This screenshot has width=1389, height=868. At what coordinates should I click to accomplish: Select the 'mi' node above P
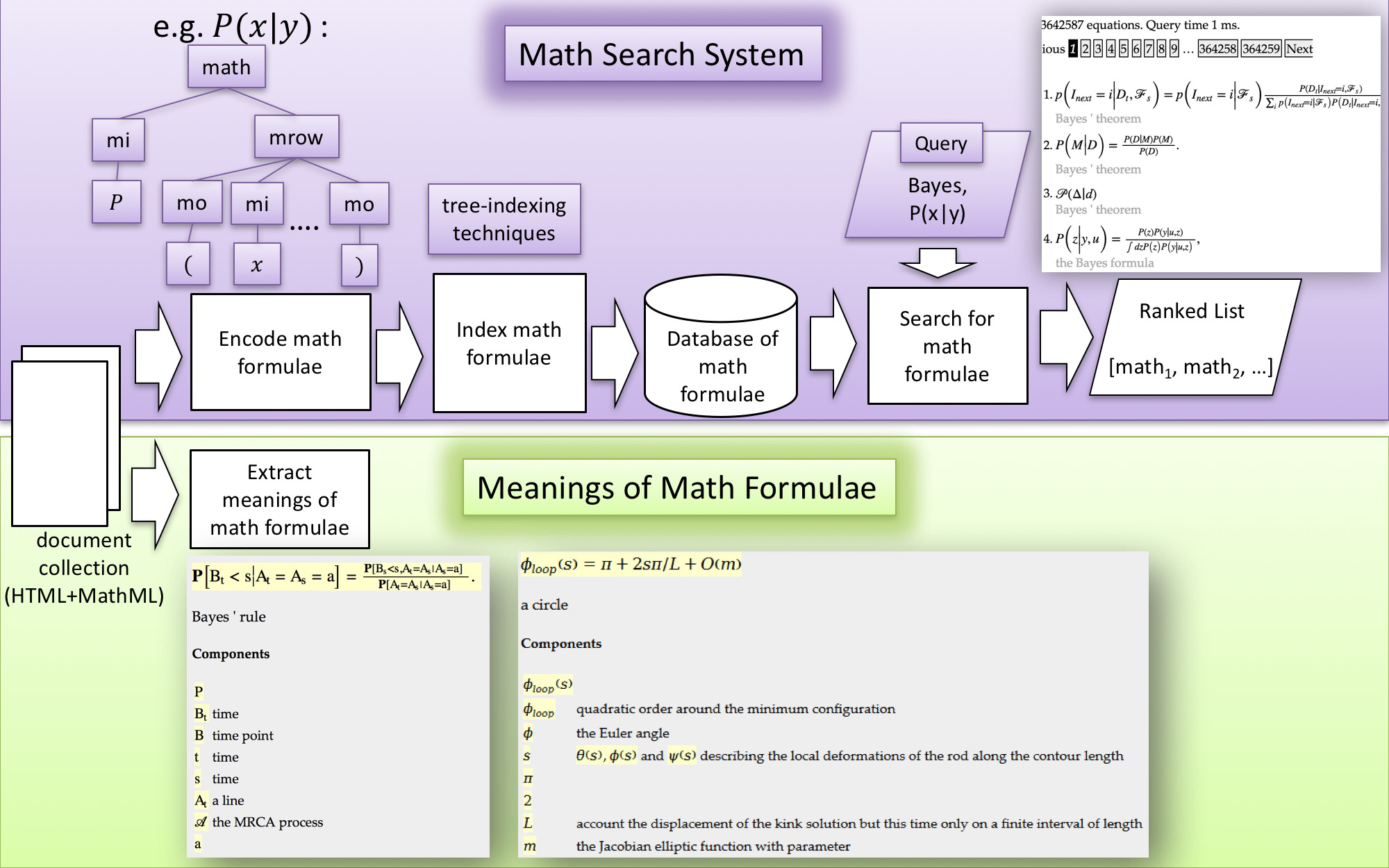pyautogui.click(x=118, y=140)
